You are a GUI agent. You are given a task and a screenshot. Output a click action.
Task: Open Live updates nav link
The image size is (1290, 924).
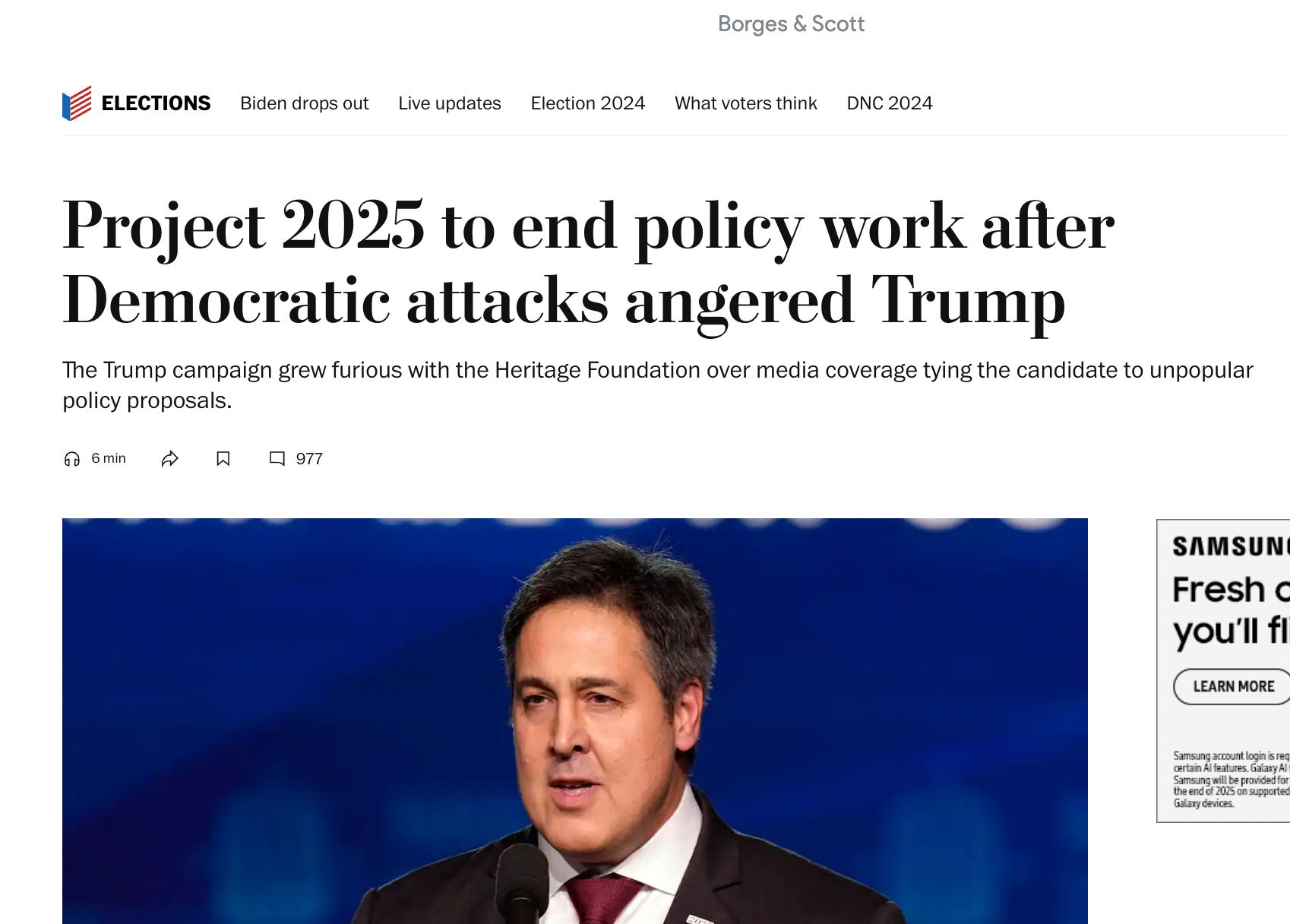click(450, 103)
